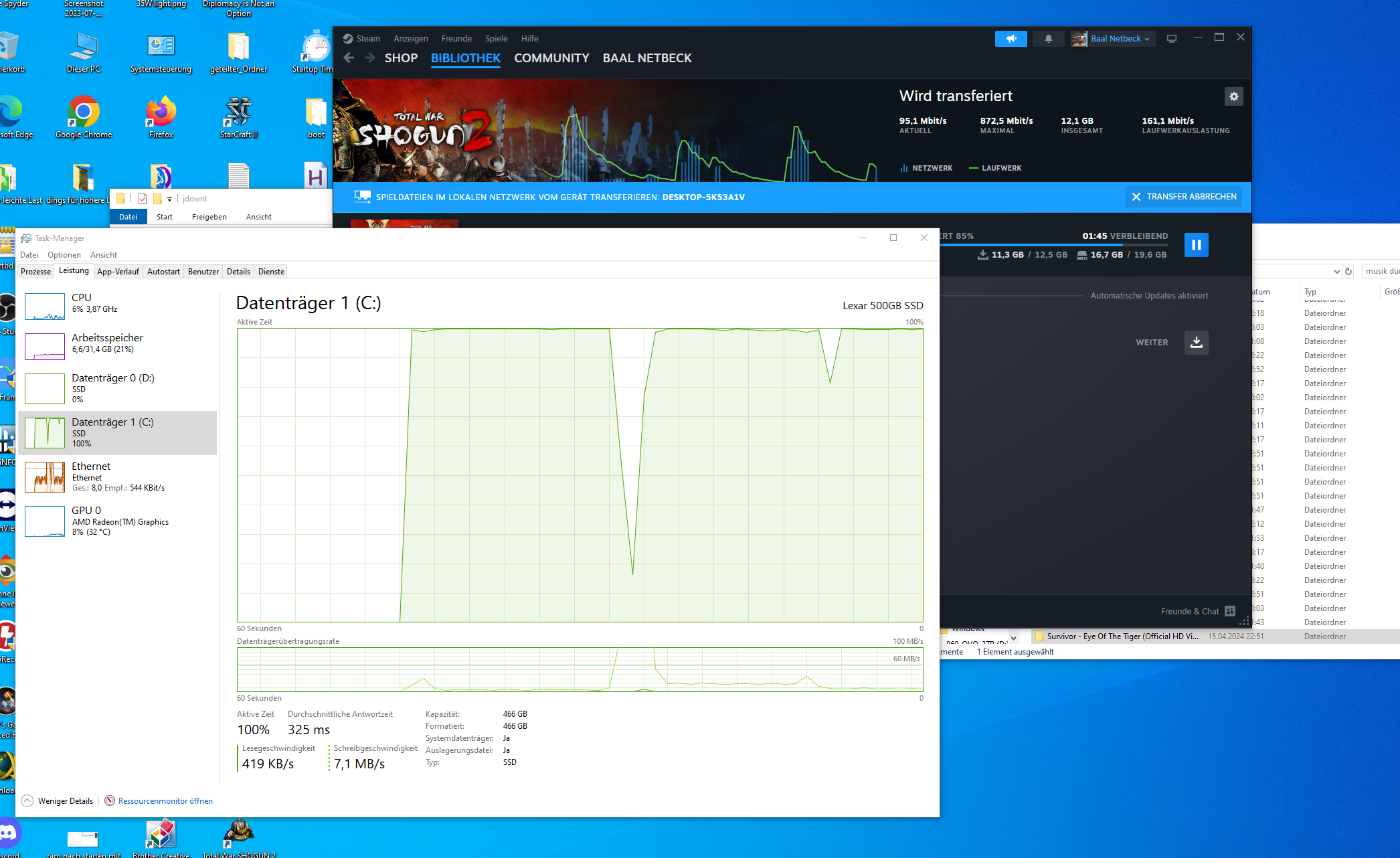Open Steam download settings gear
1400x858 pixels.
tap(1233, 96)
